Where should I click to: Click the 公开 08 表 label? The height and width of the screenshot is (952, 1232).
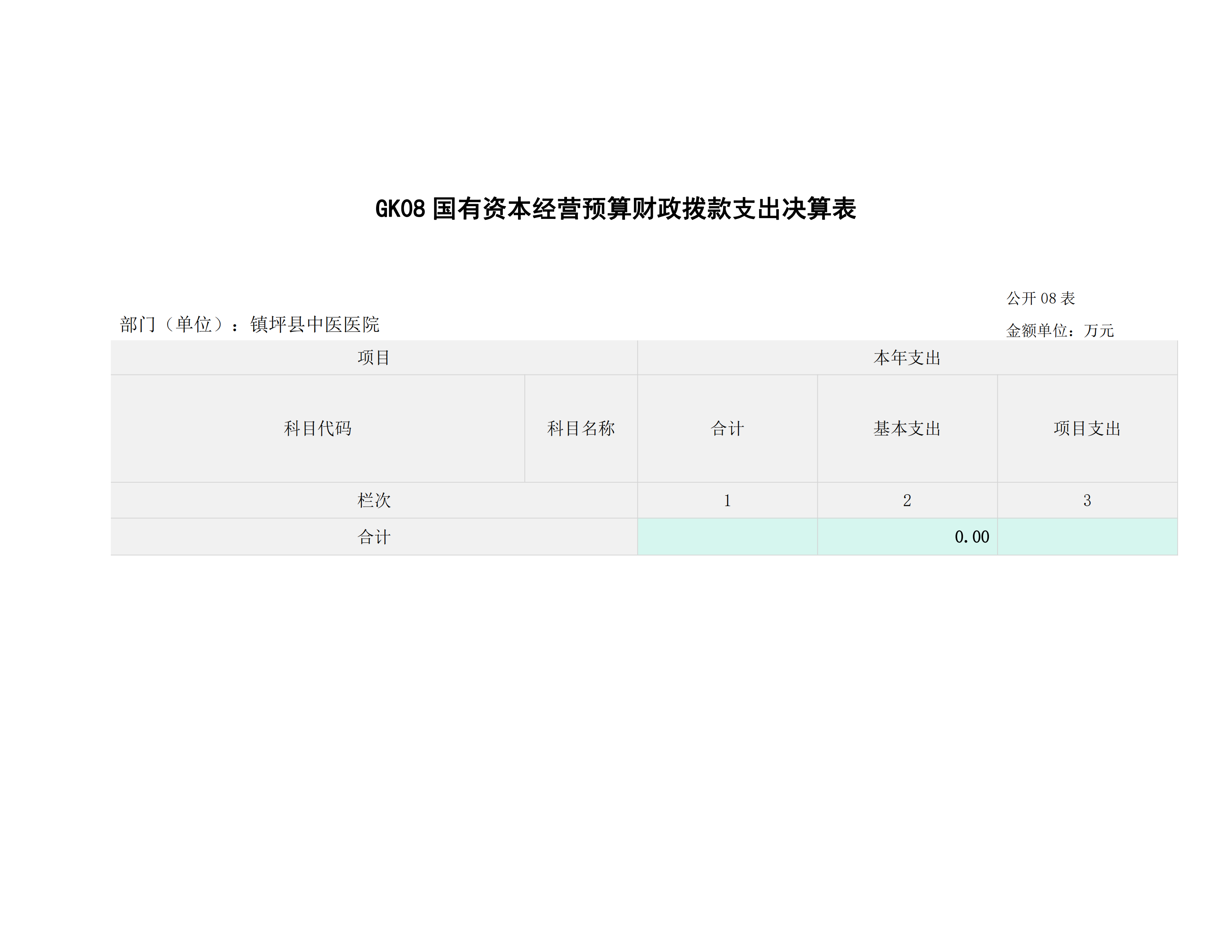pos(1041,298)
